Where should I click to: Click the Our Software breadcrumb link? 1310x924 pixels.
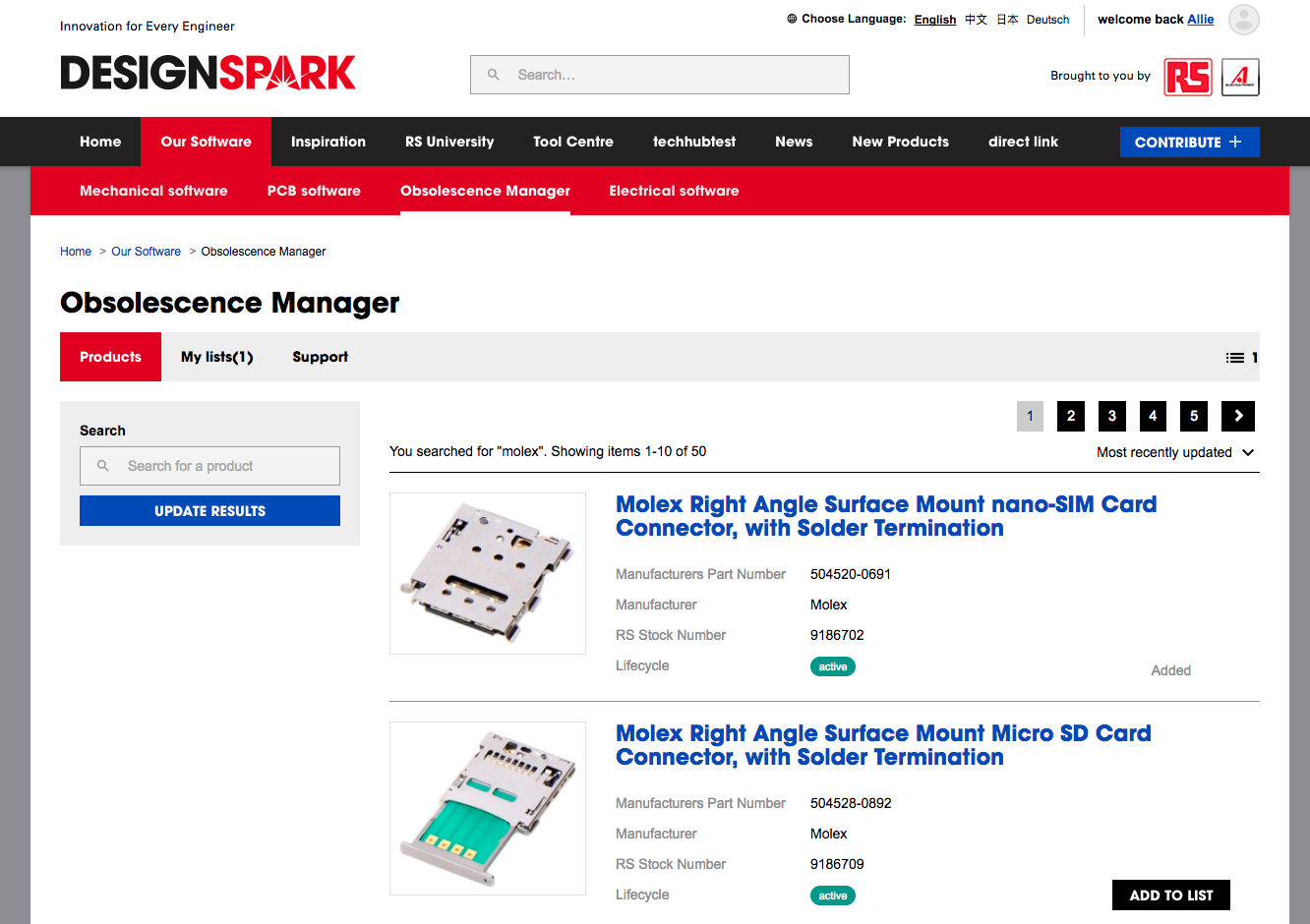tap(147, 252)
